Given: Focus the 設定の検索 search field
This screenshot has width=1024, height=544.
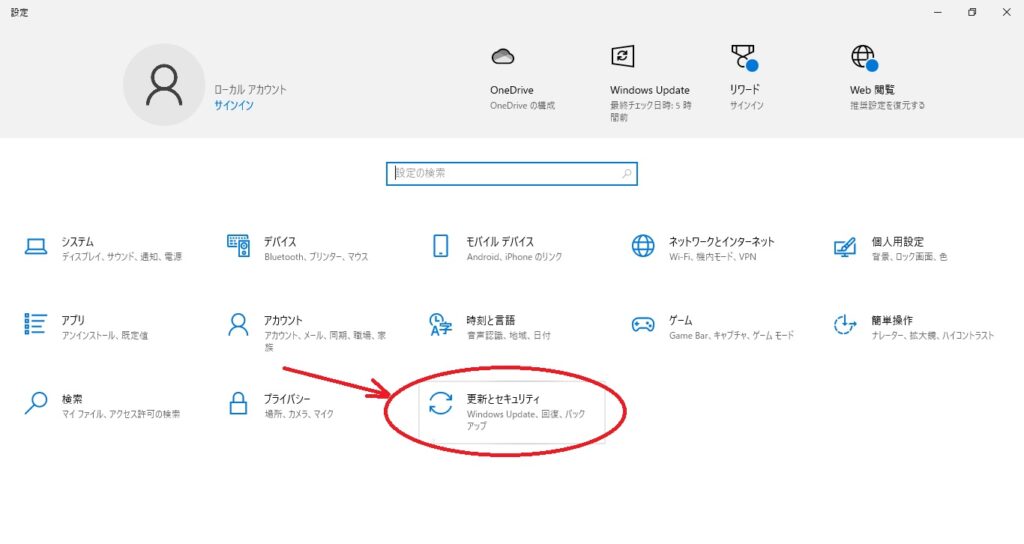Looking at the screenshot, I should tap(511, 174).
